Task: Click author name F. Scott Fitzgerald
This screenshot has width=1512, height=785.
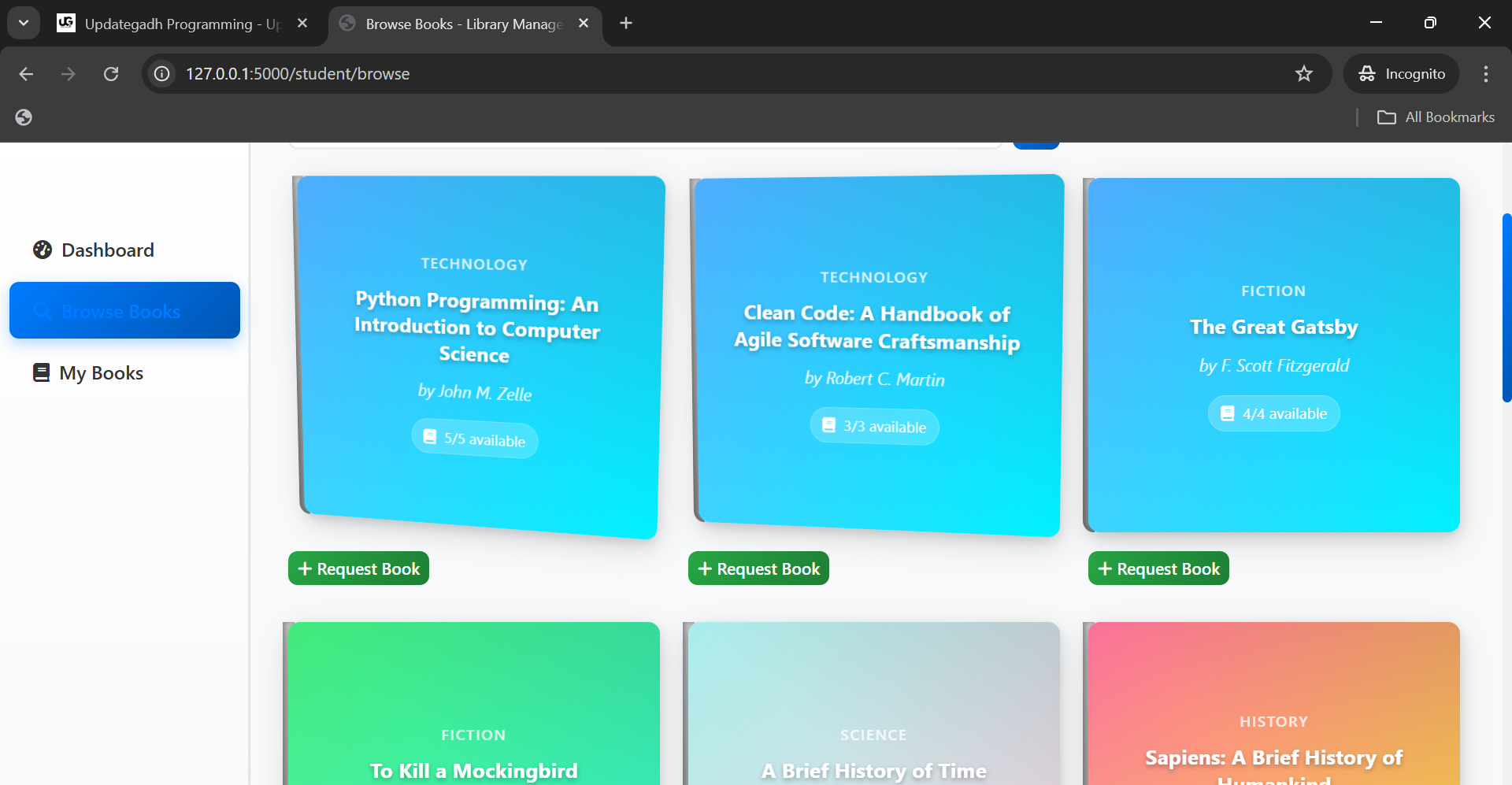Action: (1274, 365)
